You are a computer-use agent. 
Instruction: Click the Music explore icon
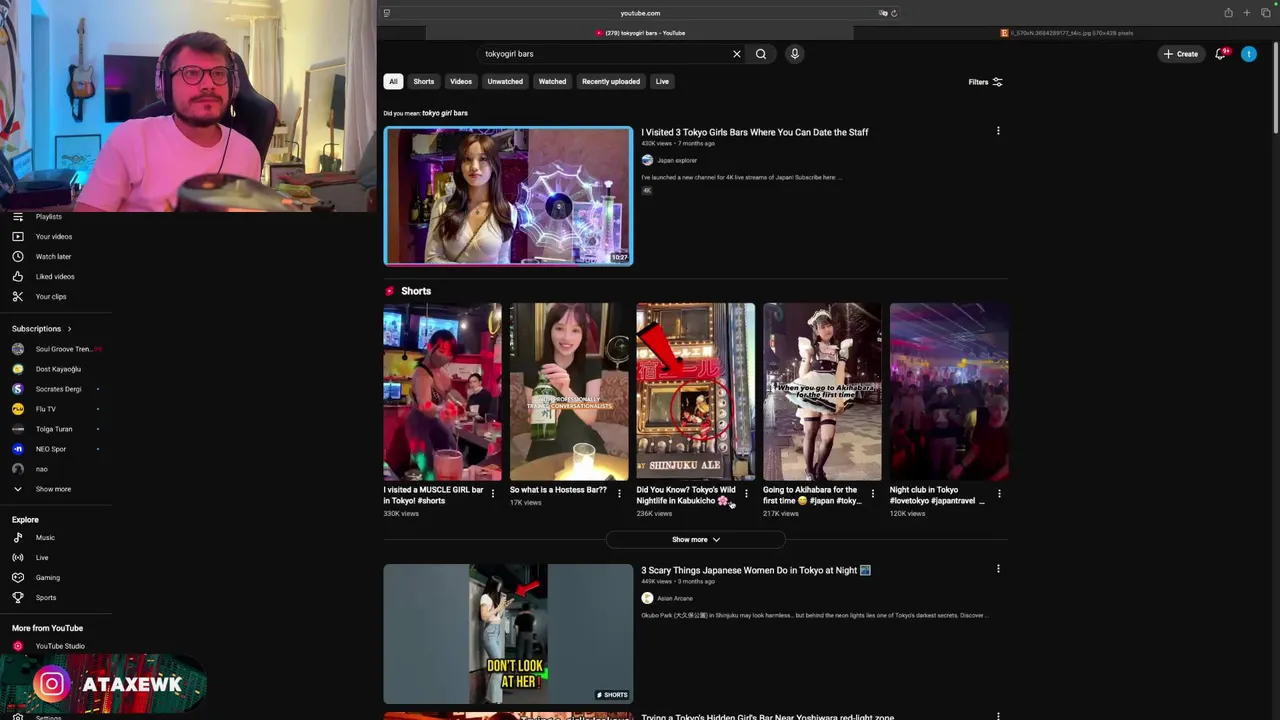[18, 538]
